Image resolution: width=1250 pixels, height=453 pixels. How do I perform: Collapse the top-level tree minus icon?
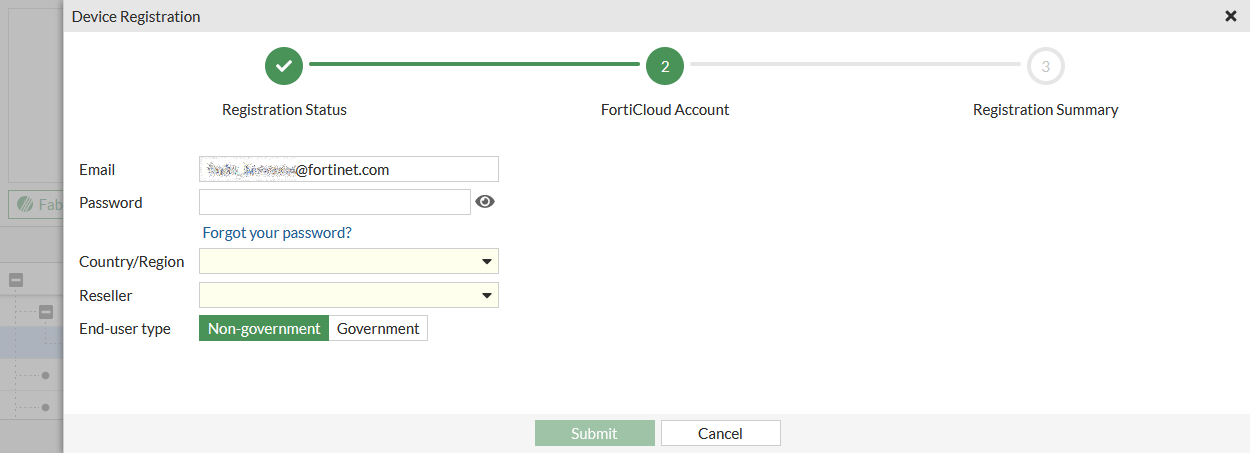(16, 280)
